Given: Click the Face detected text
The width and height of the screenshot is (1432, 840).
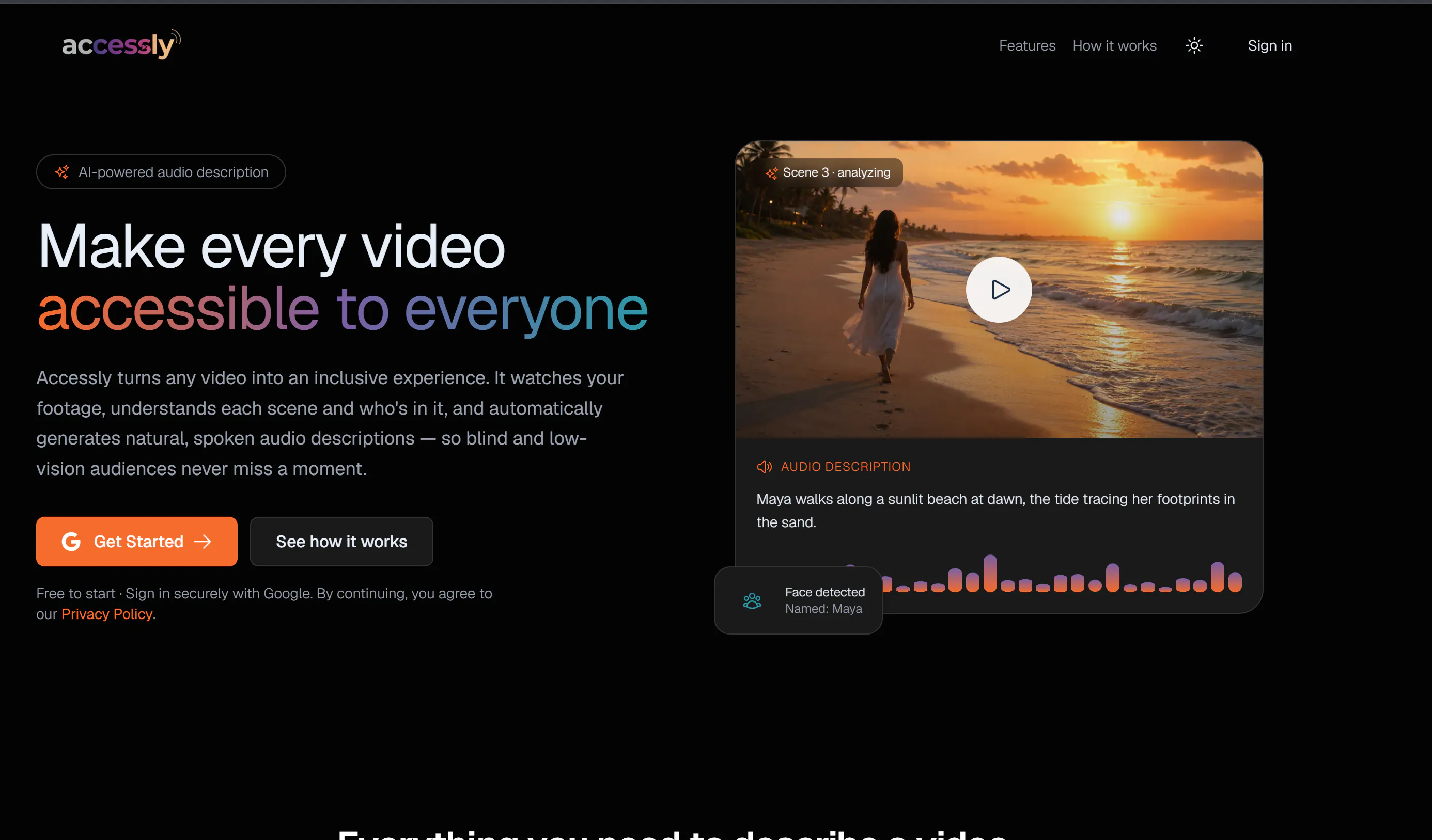Looking at the screenshot, I should coord(824,592).
